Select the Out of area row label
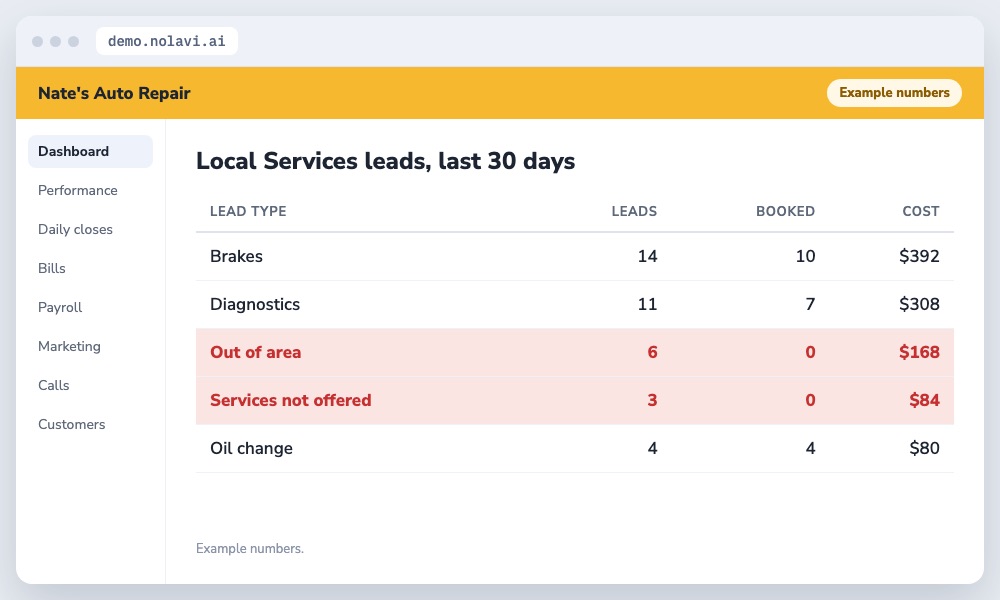The height and width of the screenshot is (600, 1000). tap(256, 352)
